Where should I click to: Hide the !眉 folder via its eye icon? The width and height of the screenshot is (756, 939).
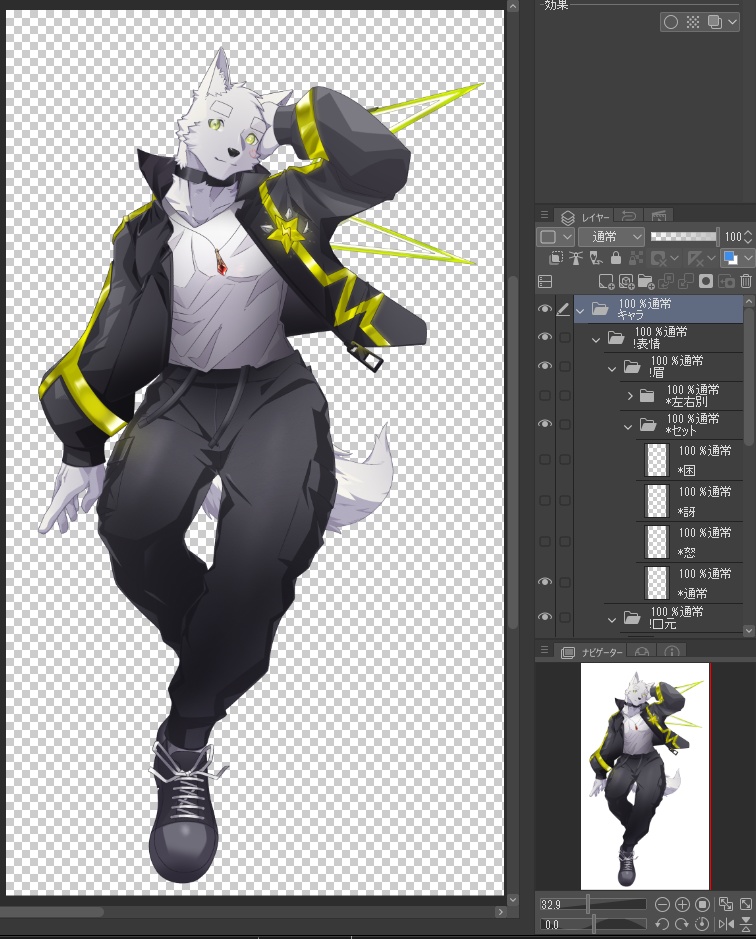tap(545, 366)
